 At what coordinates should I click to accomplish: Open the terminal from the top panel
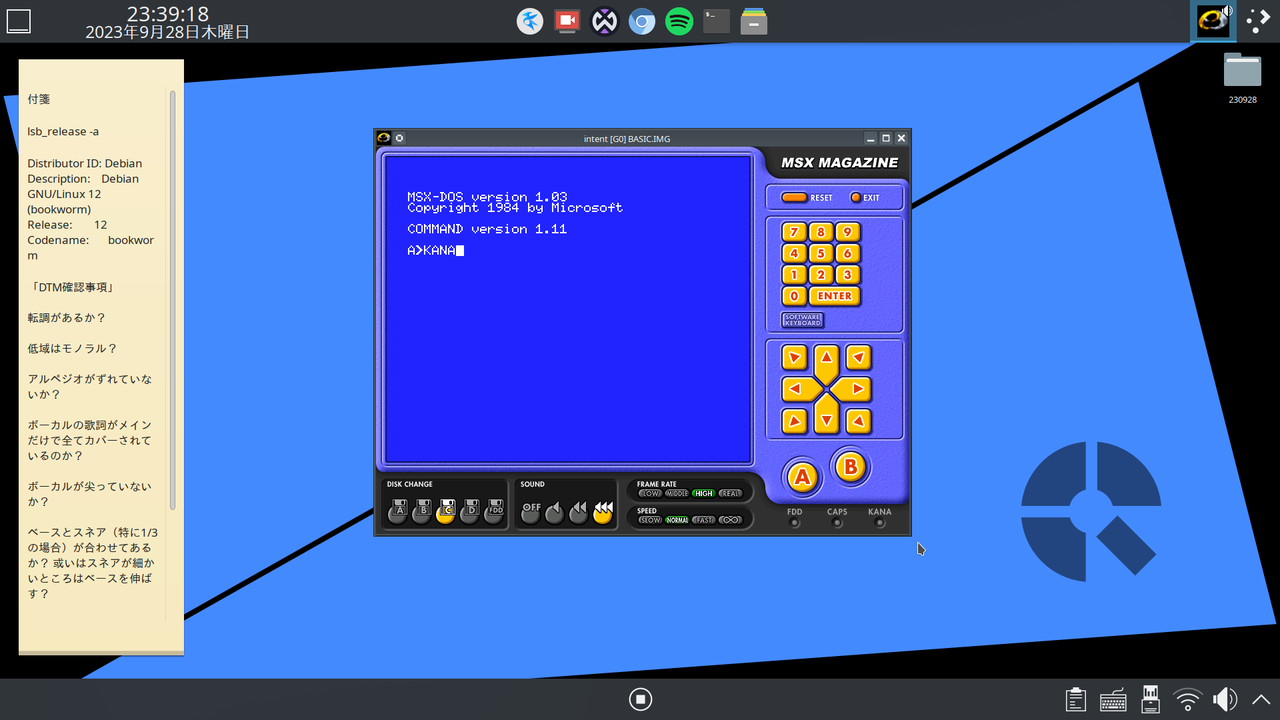tap(716, 21)
